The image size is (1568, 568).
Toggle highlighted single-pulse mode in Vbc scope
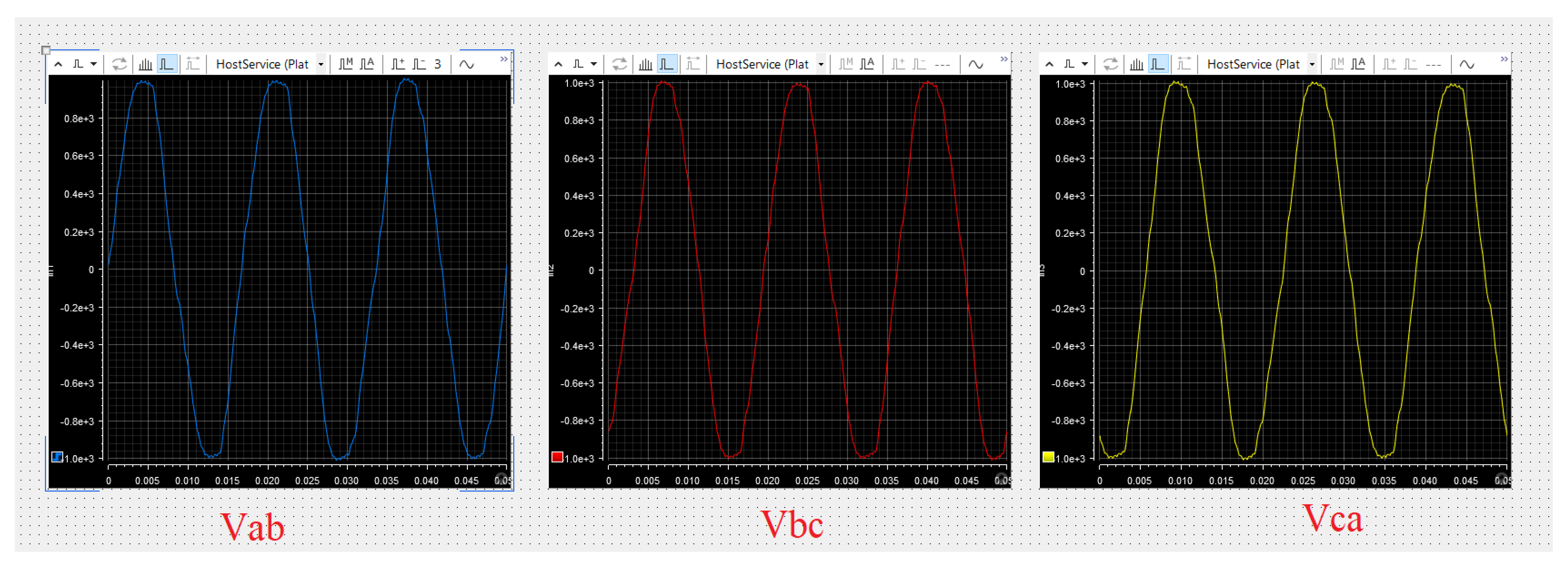point(667,64)
